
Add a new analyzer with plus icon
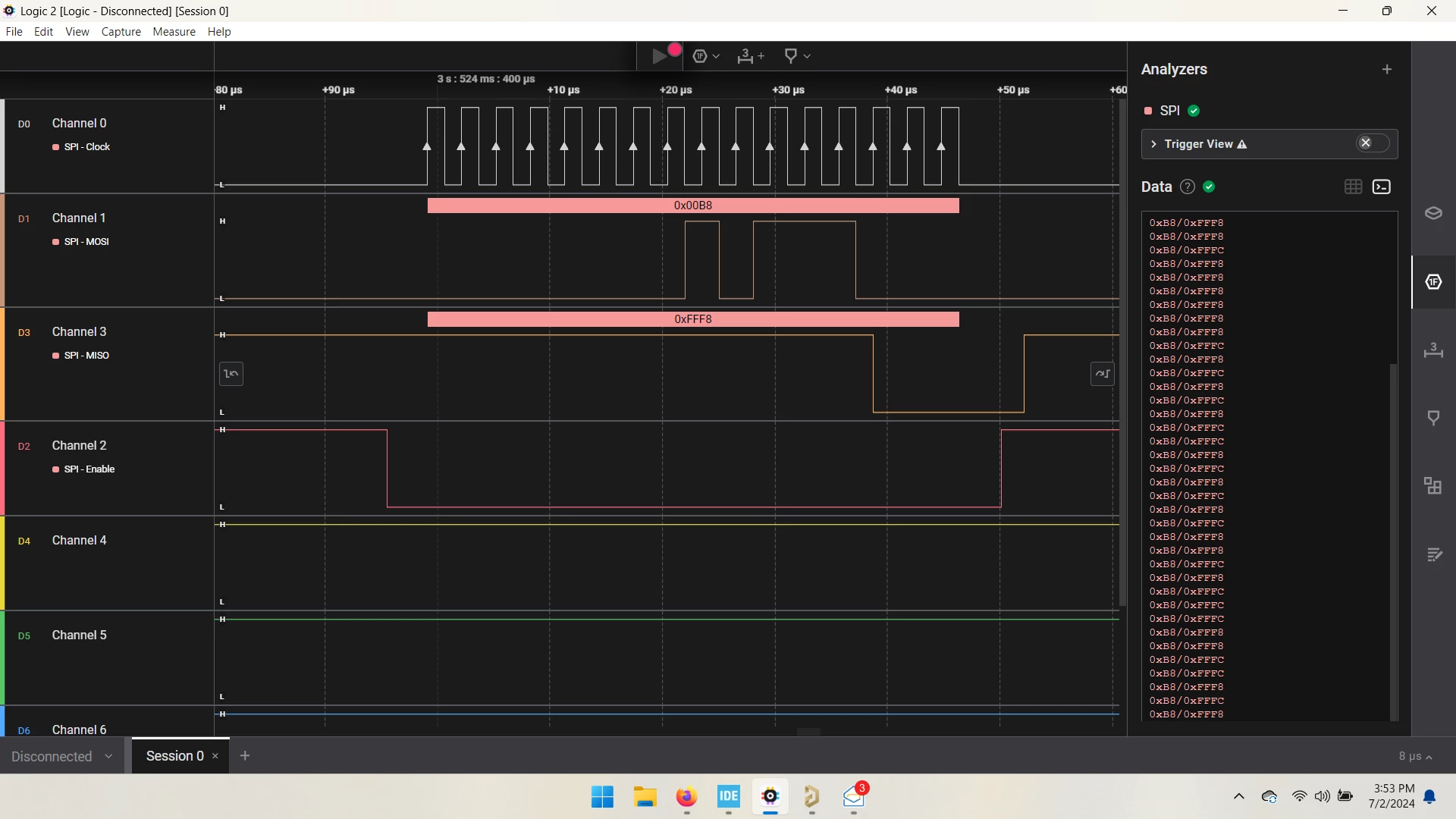click(x=1387, y=70)
